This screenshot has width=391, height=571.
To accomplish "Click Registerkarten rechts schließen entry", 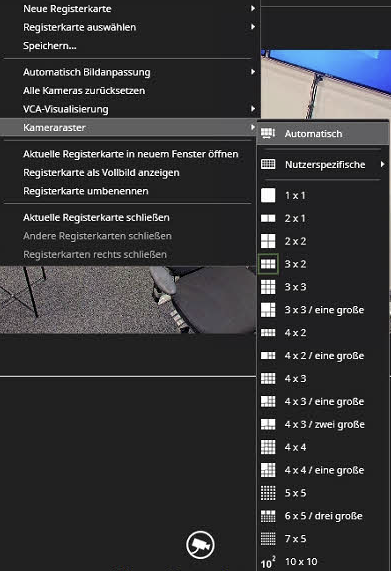I will [x=129, y=255].
